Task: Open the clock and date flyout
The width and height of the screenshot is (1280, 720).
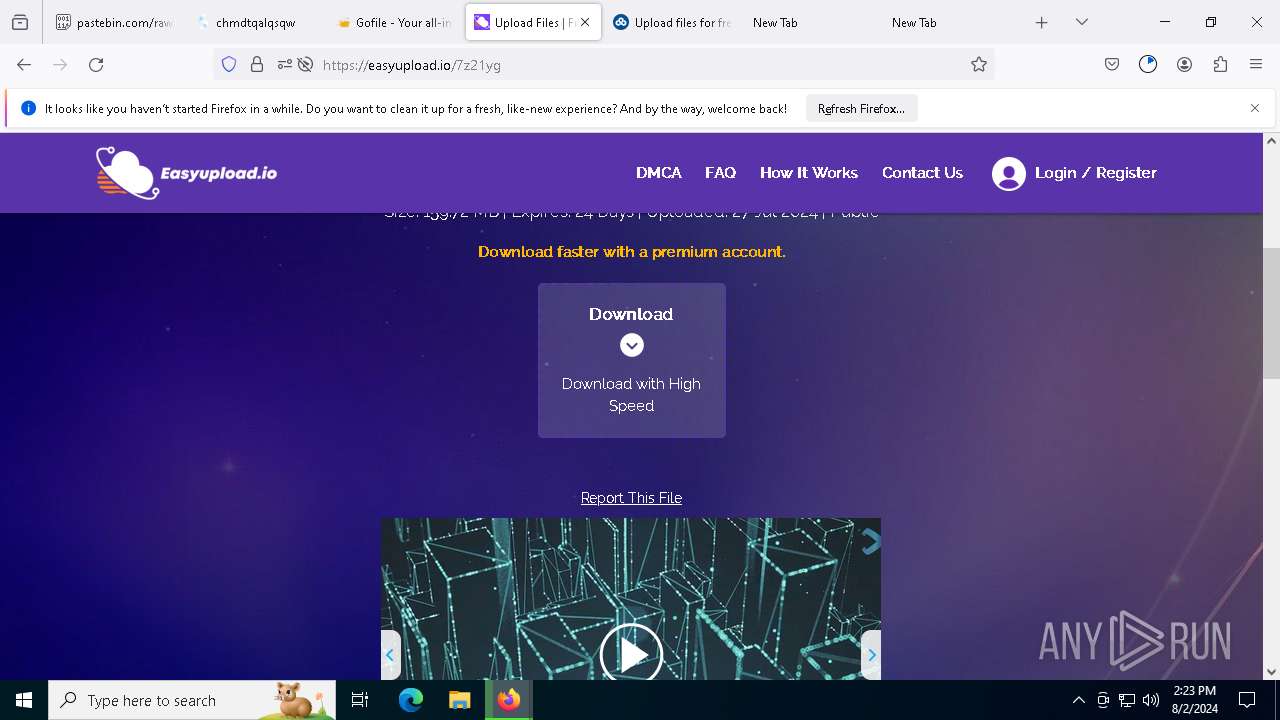Action: tap(1195, 700)
